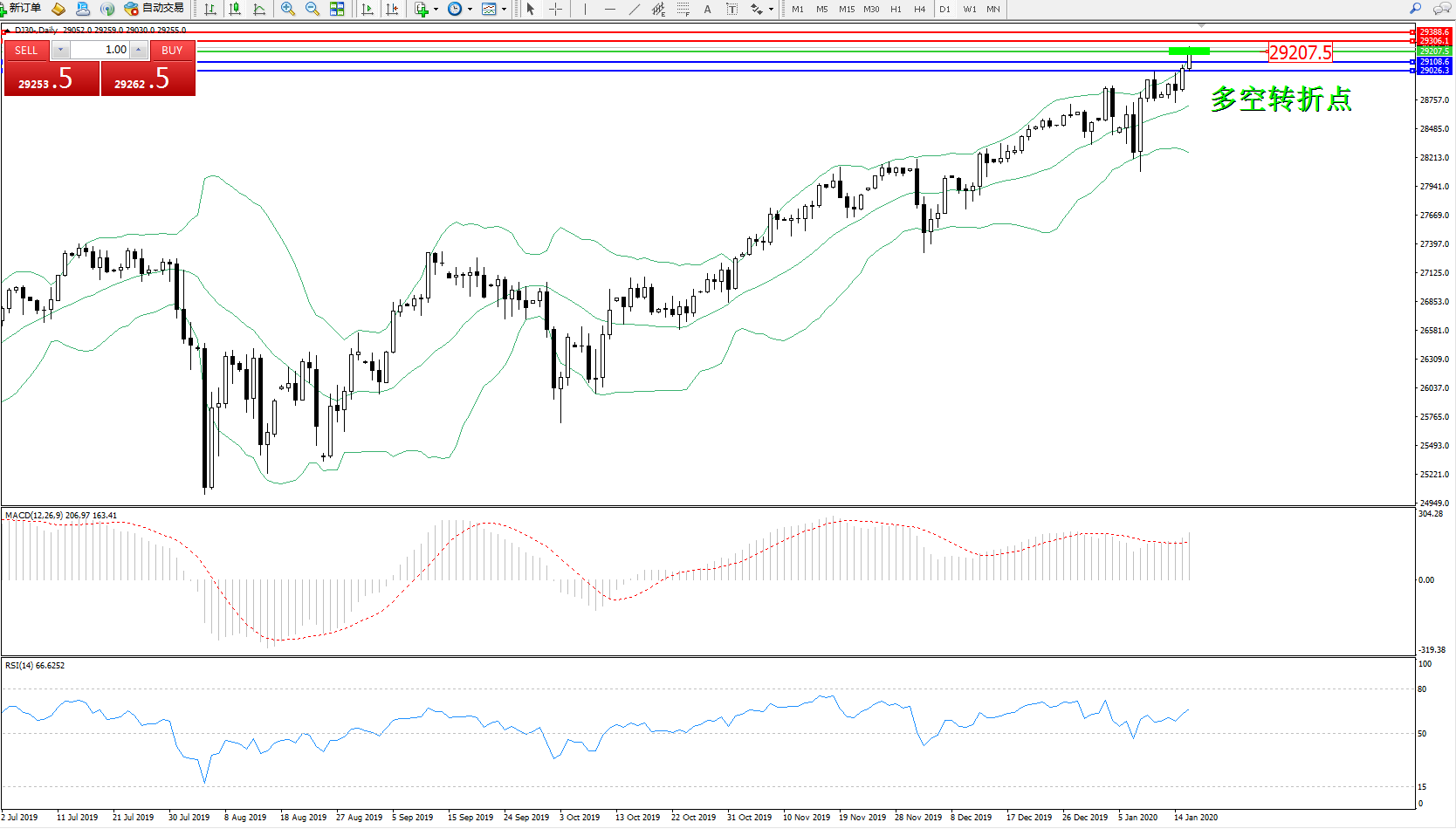Switch to the H4 timeframe
The width and height of the screenshot is (1456, 829).
pos(919,9)
